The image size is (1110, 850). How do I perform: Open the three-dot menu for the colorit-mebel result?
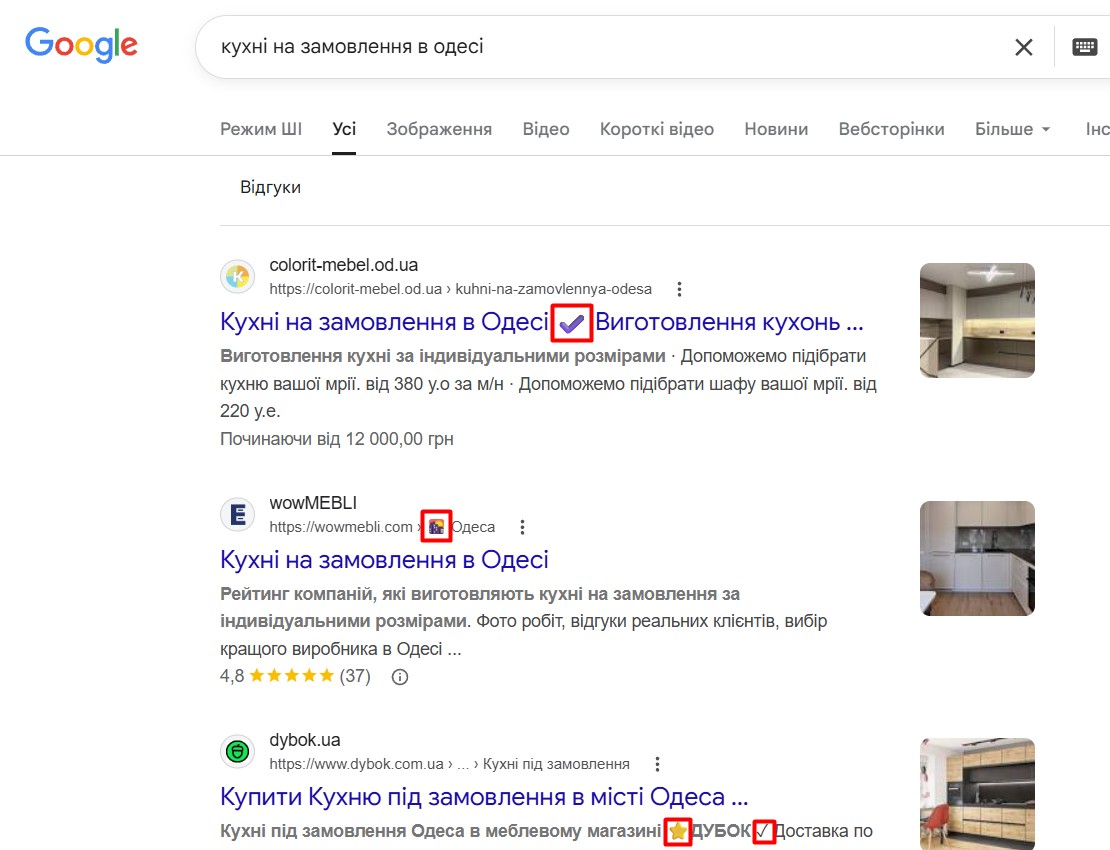[679, 289]
